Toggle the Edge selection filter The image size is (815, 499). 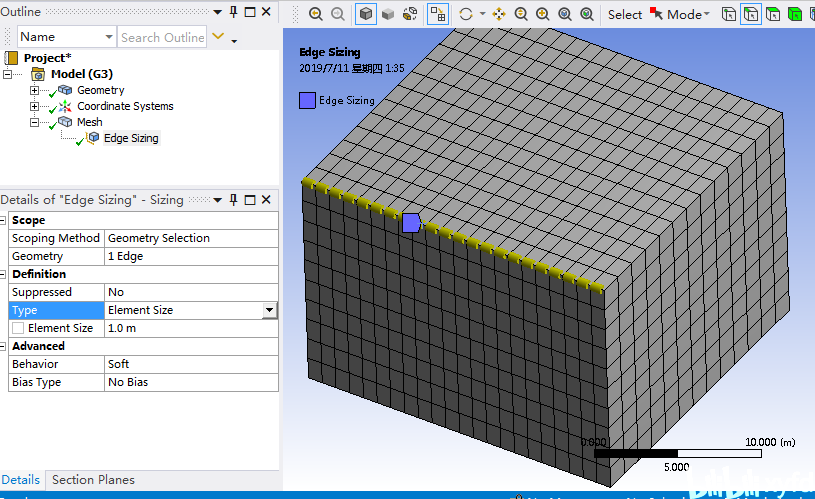tap(751, 14)
